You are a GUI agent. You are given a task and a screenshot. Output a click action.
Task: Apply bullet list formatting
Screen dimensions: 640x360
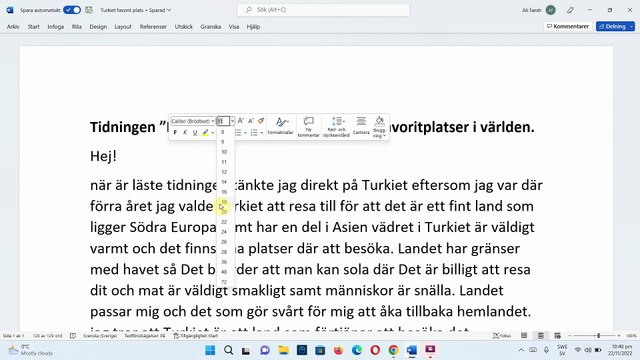[x=238, y=133]
